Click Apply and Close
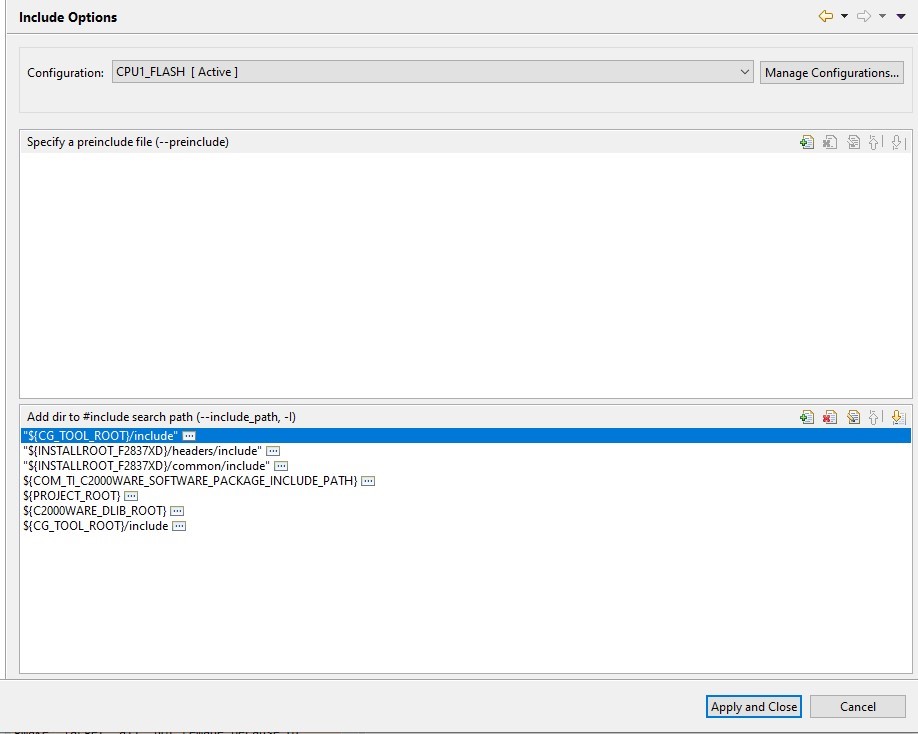This screenshot has height=734, width=918. point(753,706)
